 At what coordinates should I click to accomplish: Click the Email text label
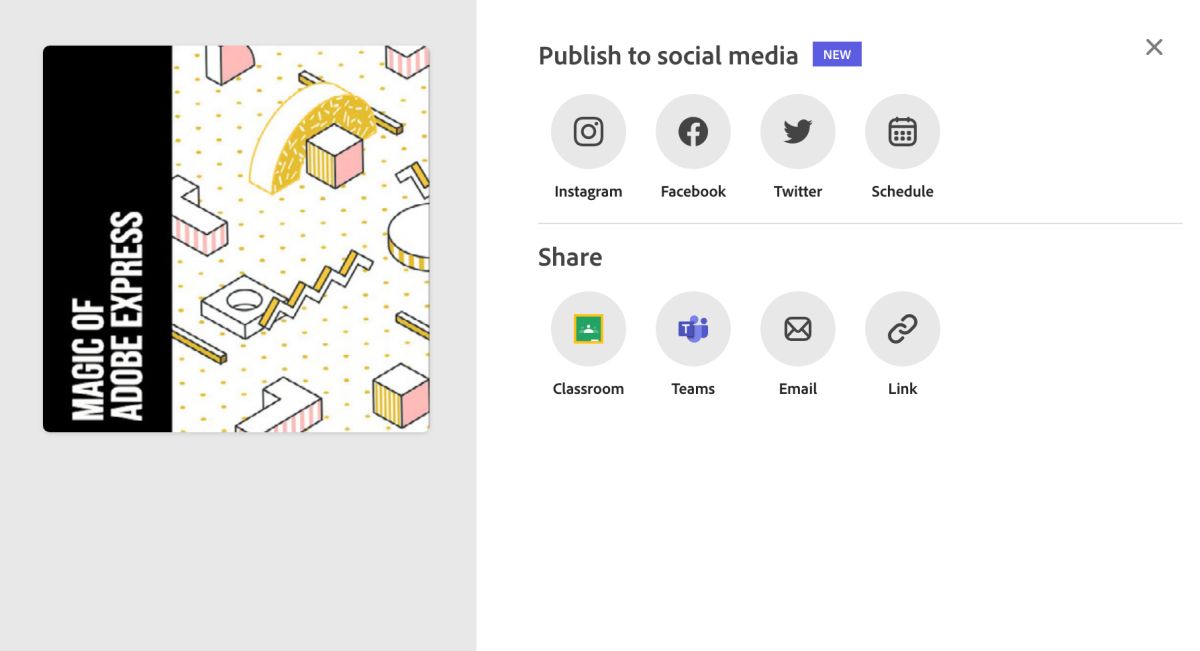798,389
